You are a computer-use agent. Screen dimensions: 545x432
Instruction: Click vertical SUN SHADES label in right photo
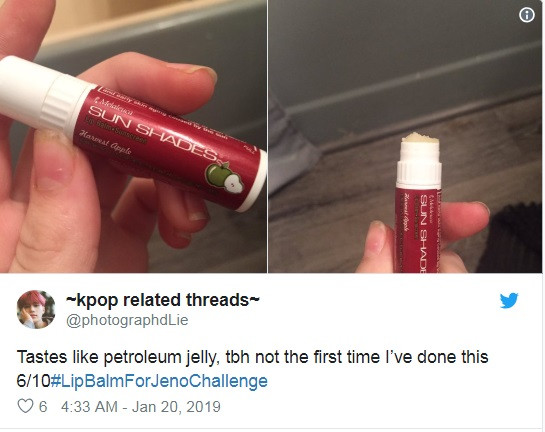tap(423, 233)
